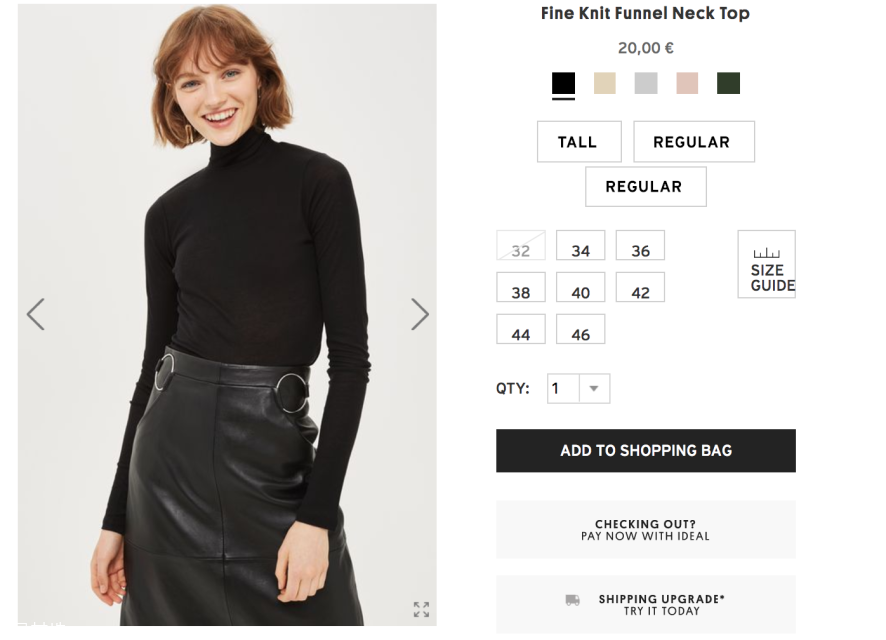Expand product image to fullscreen
Image resolution: width=886 pixels, height=640 pixels.
coord(421,609)
